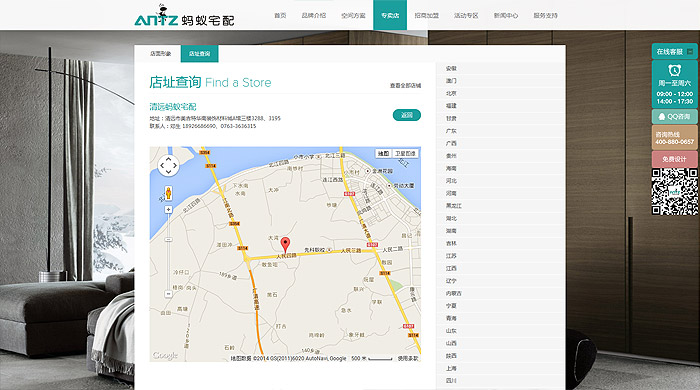
Task: Select 吉林 in the province list
Action: [x=451, y=243]
